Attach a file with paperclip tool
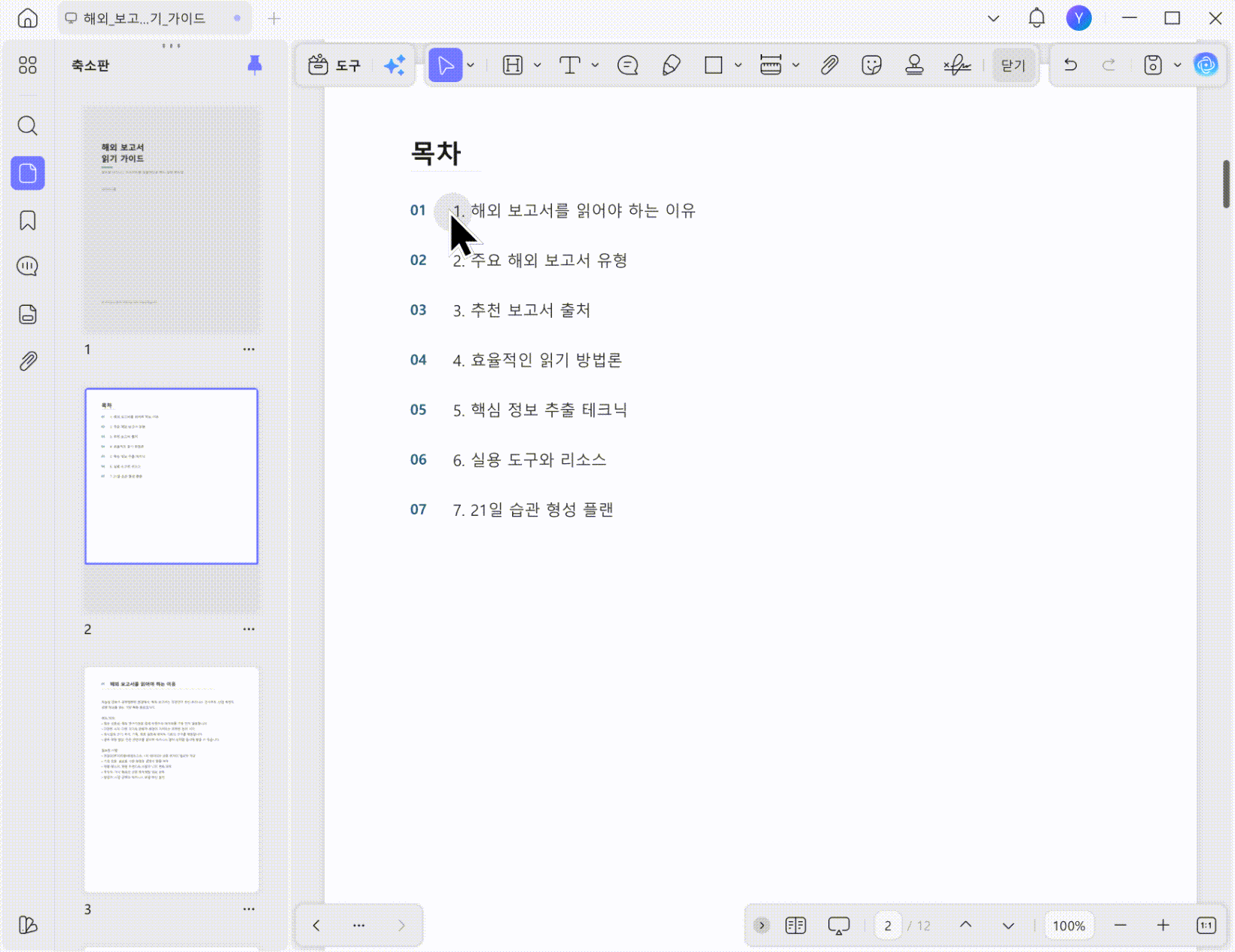Image resolution: width=1235 pixels, height=952 pixels. (x=829, y=66)
